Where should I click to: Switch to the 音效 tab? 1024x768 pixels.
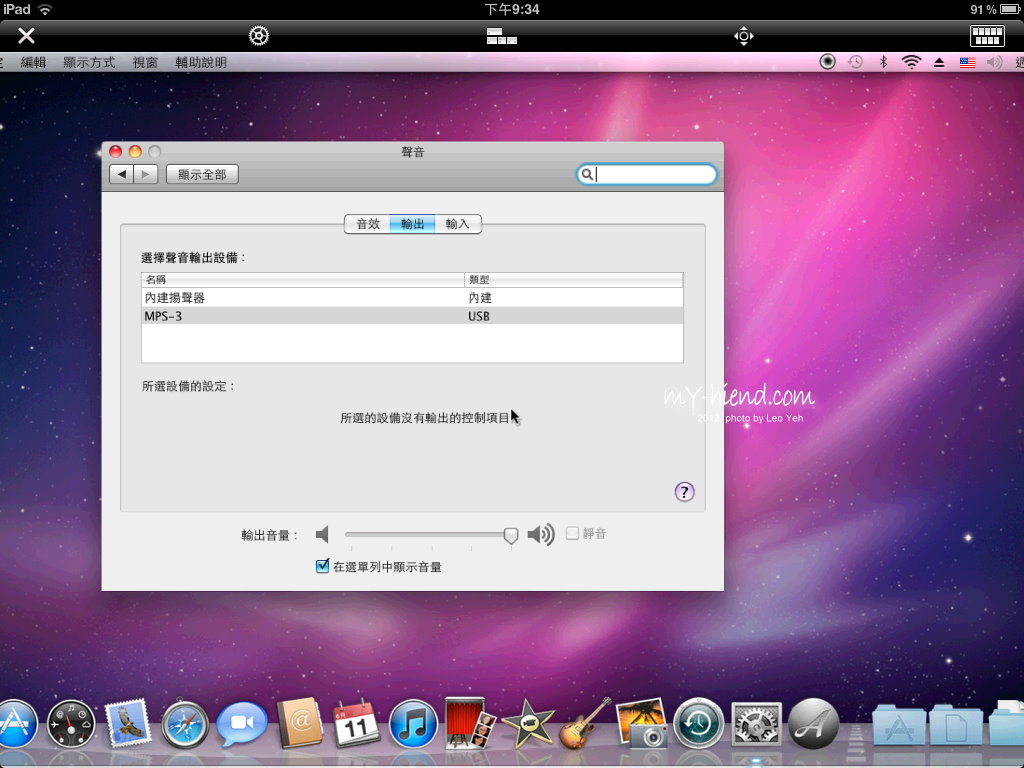(x=368, y=224)
